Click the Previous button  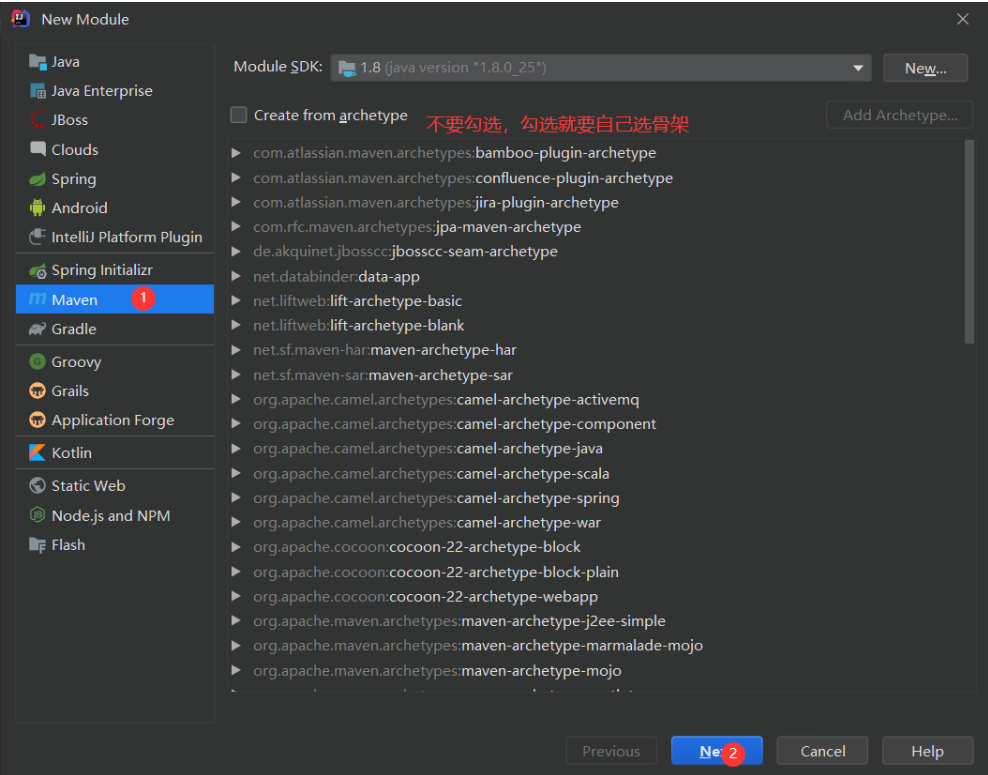pyautogui.click(x=611, y=751)
